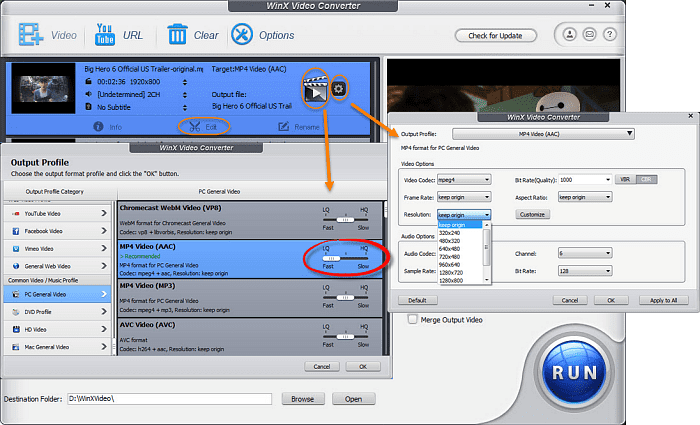
Task: Click the scissors Edit icon
Action: [x=195, y=127]
